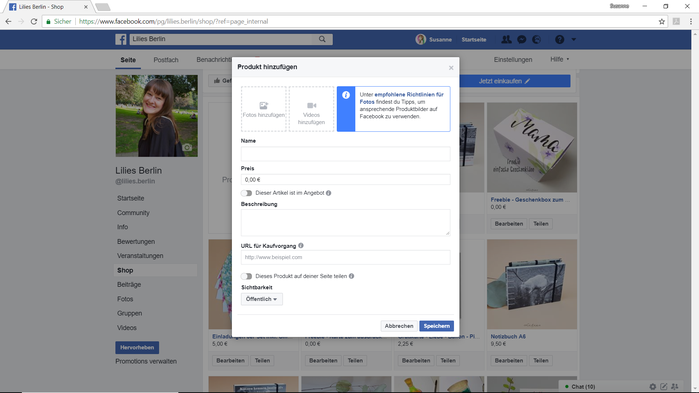Open the help question mark icon
The height and width of the screenshot is (393, 699).
(559, 40)
